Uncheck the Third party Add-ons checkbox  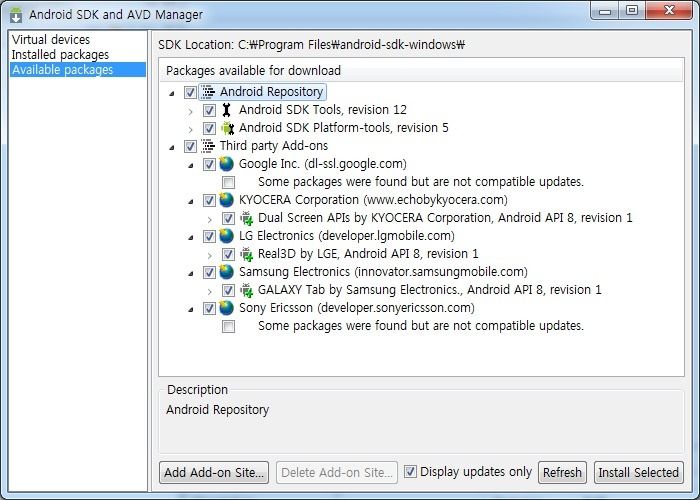click(190, 146)
